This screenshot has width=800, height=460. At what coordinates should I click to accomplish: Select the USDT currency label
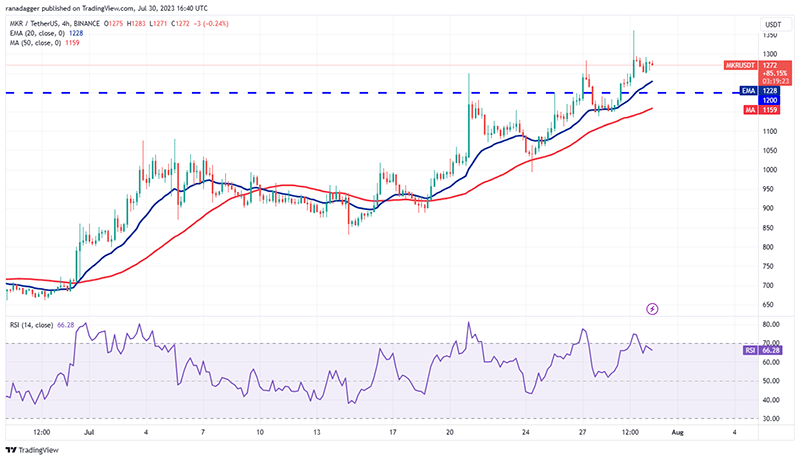(x=773, y=24)
